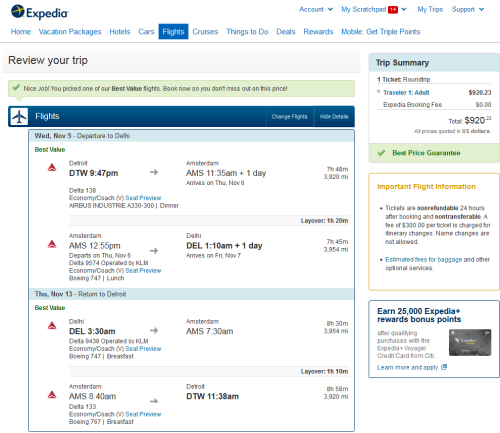Screen dimensions: 500x433
Task: Click the arrow between DTW and AMS 11:35am
Action: coord(154,172)
